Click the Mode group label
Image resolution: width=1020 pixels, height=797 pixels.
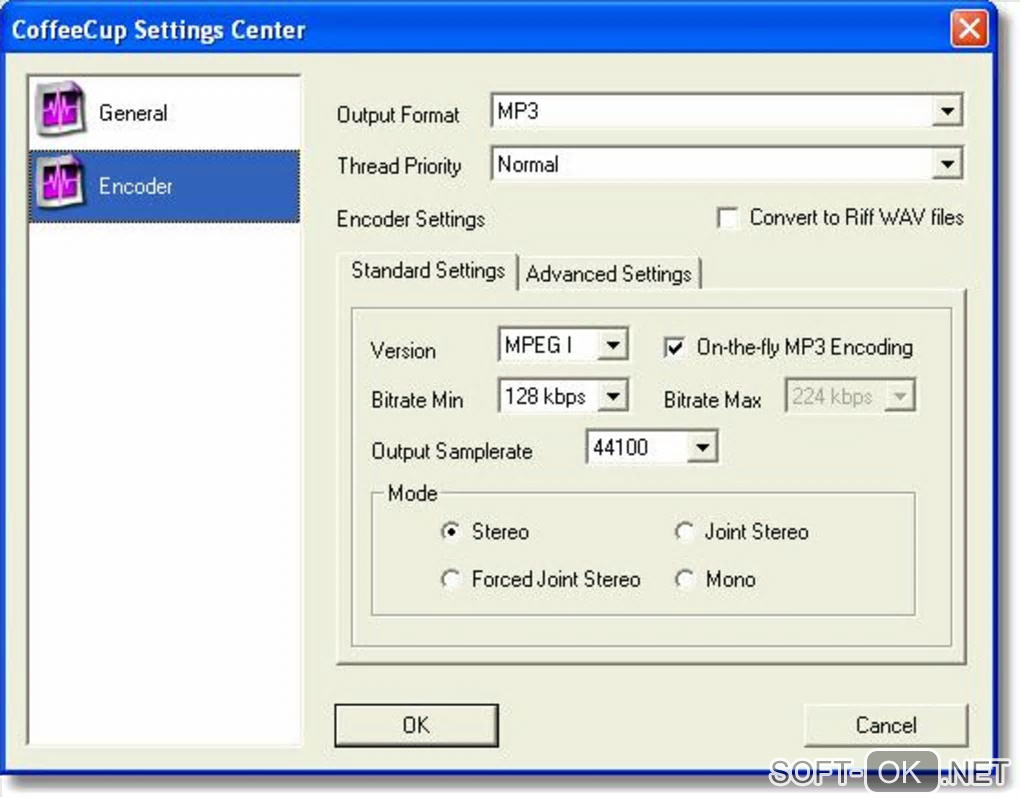(x=412, y=493)
